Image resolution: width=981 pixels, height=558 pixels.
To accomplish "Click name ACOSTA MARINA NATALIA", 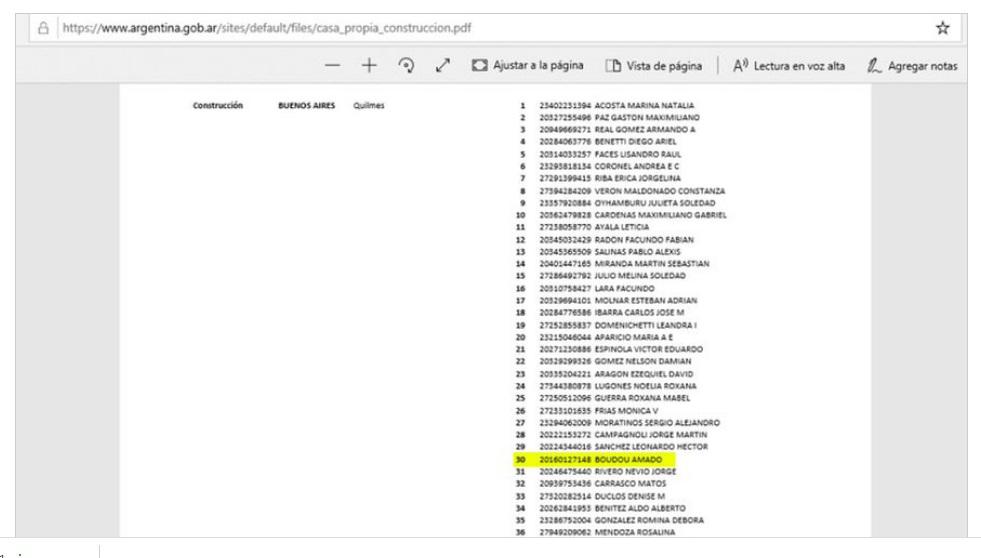I will point(644,106).
